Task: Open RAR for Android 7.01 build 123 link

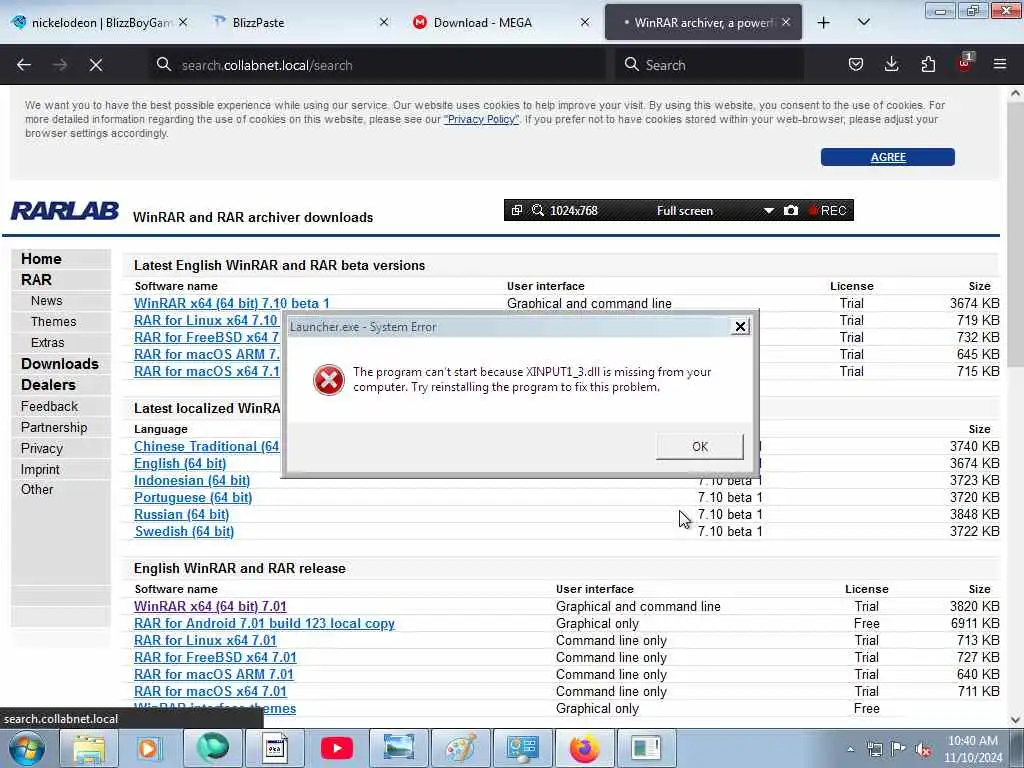Action: coord(264,623)
